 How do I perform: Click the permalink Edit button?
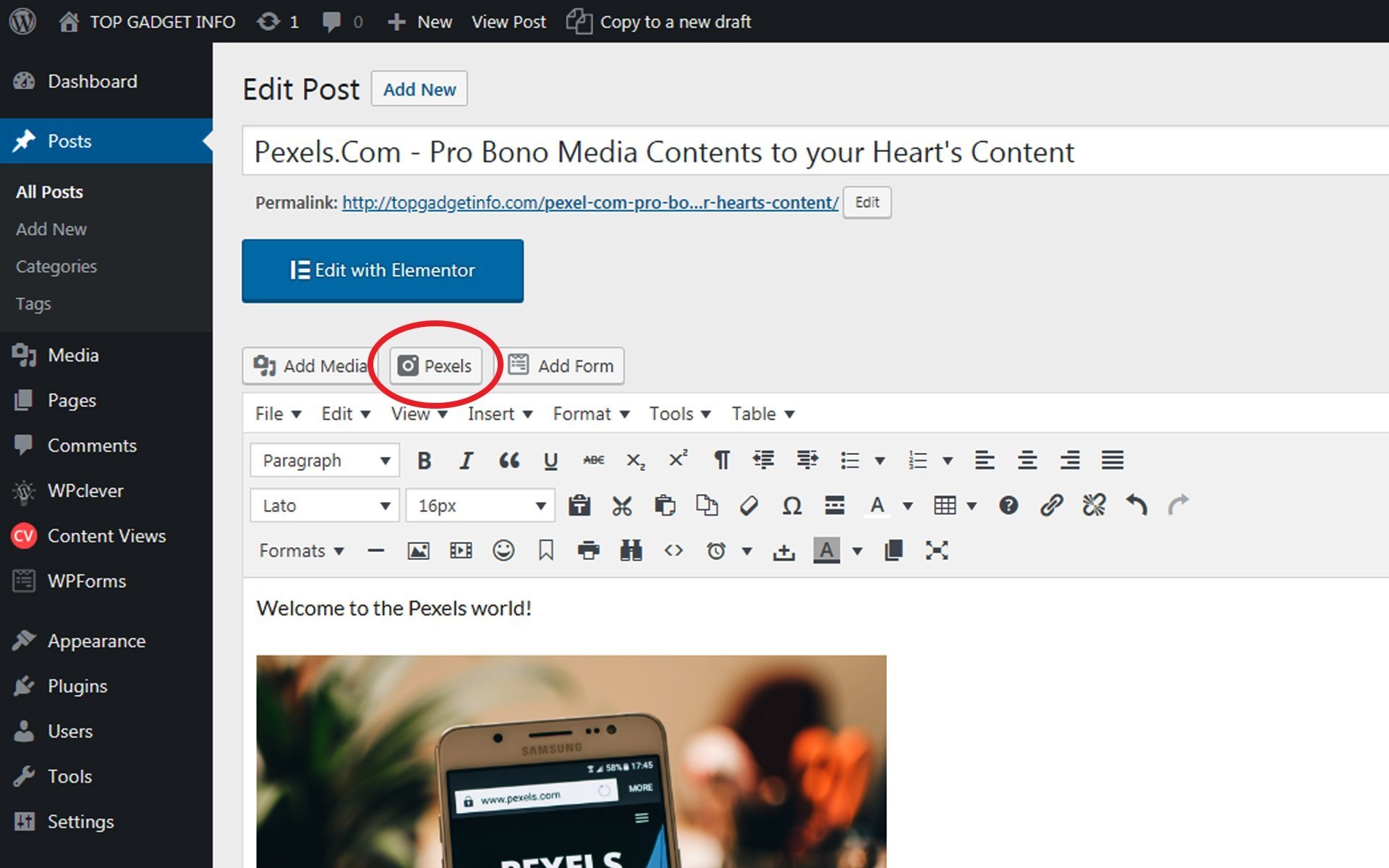click(867, 203)
